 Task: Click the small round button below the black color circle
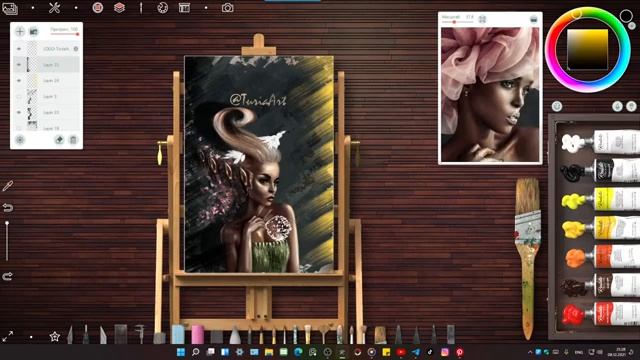[x=631, y=26]
